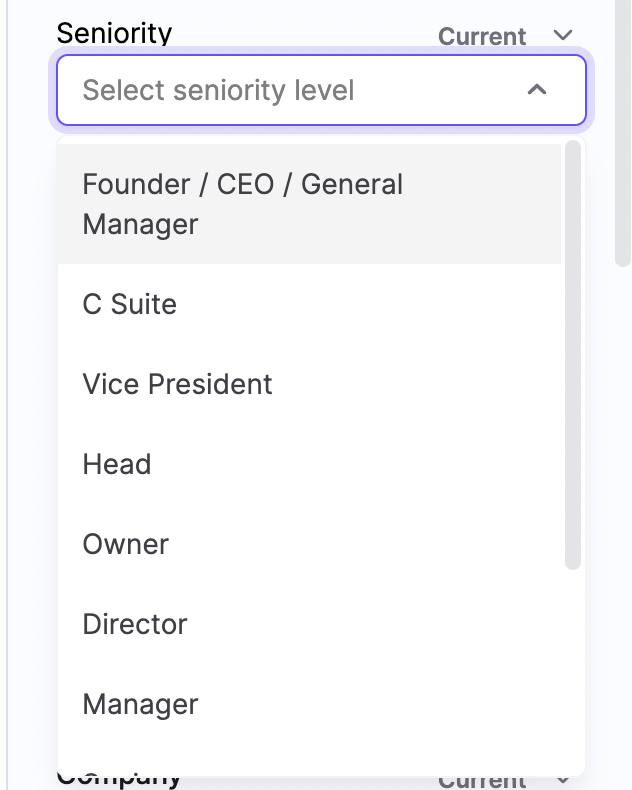The height and width of the screenshot is (790, 632).
Task: Click the page scrollbar thumb at far right
Action: (622, 130)
